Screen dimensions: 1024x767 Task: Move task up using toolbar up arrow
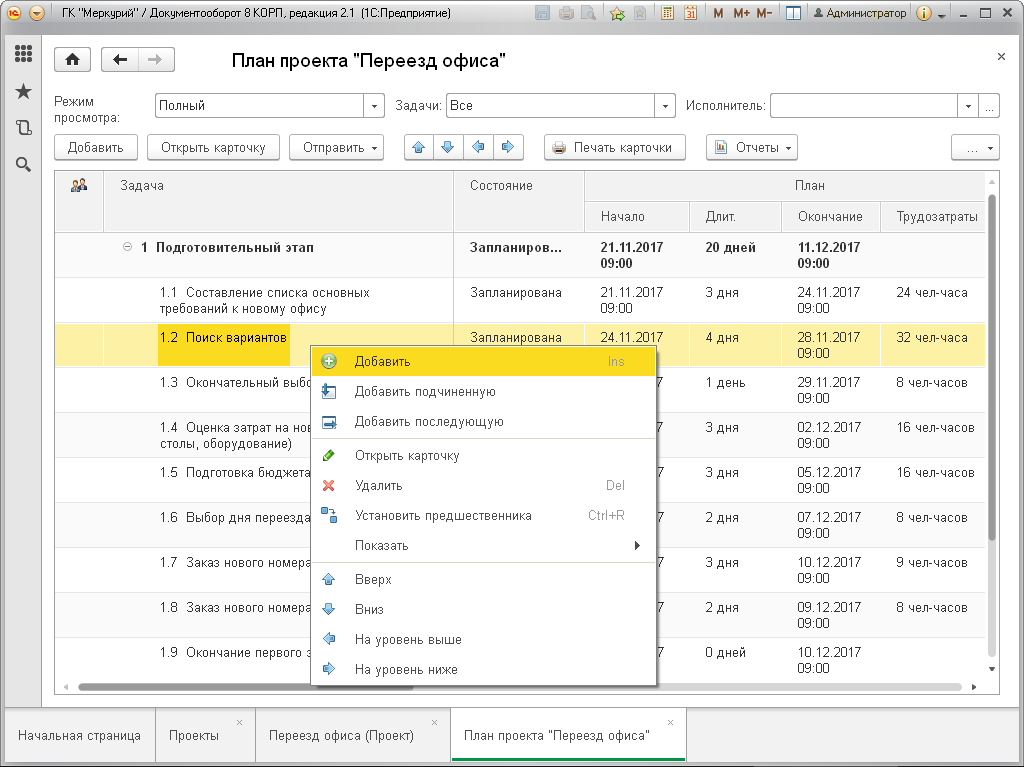(x=419, y=148)
